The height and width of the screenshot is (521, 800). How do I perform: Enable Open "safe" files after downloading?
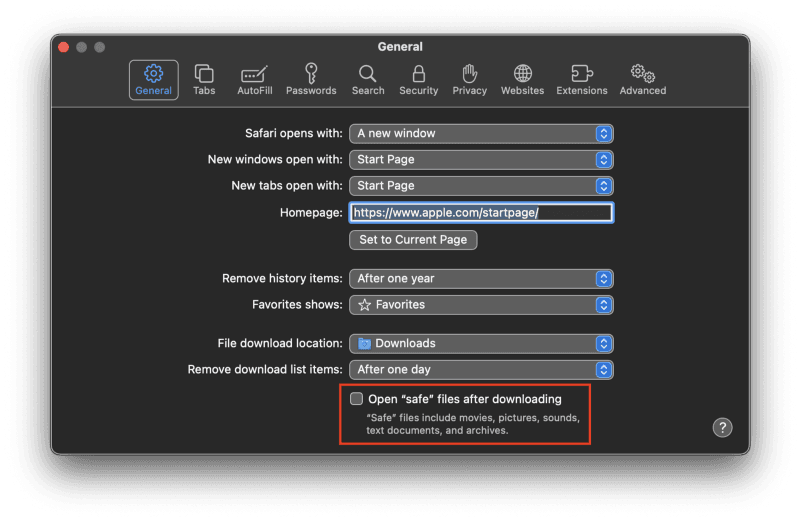point(356,399)
